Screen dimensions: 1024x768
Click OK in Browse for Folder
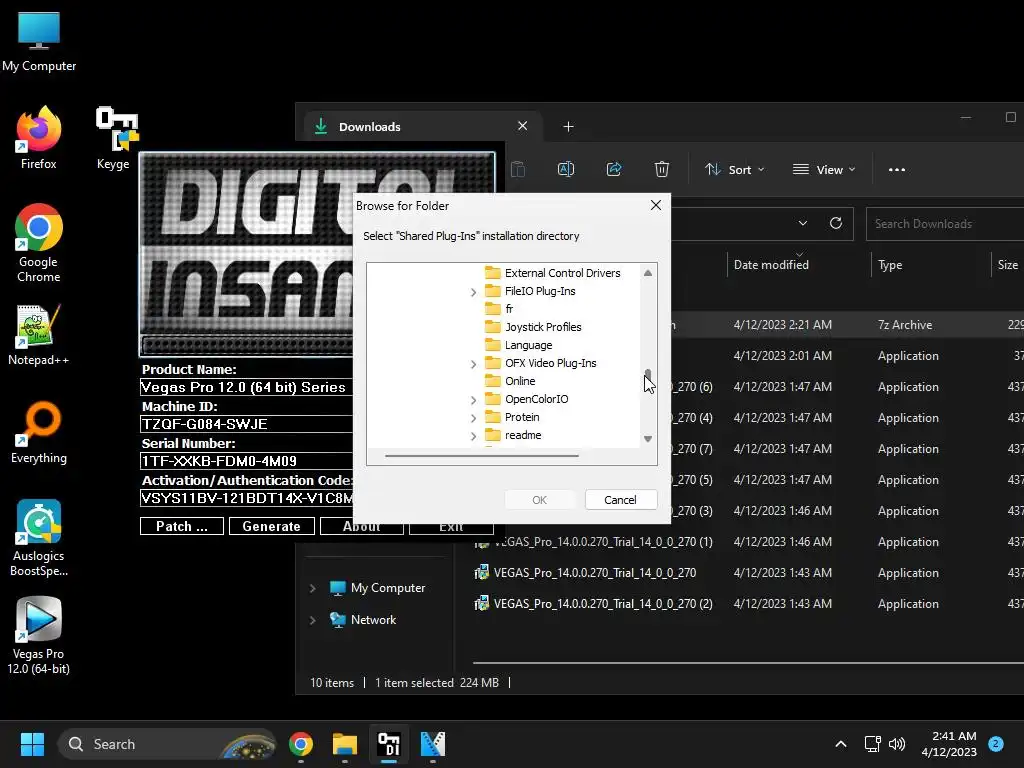pyautogui.click(x=539, y=500)
